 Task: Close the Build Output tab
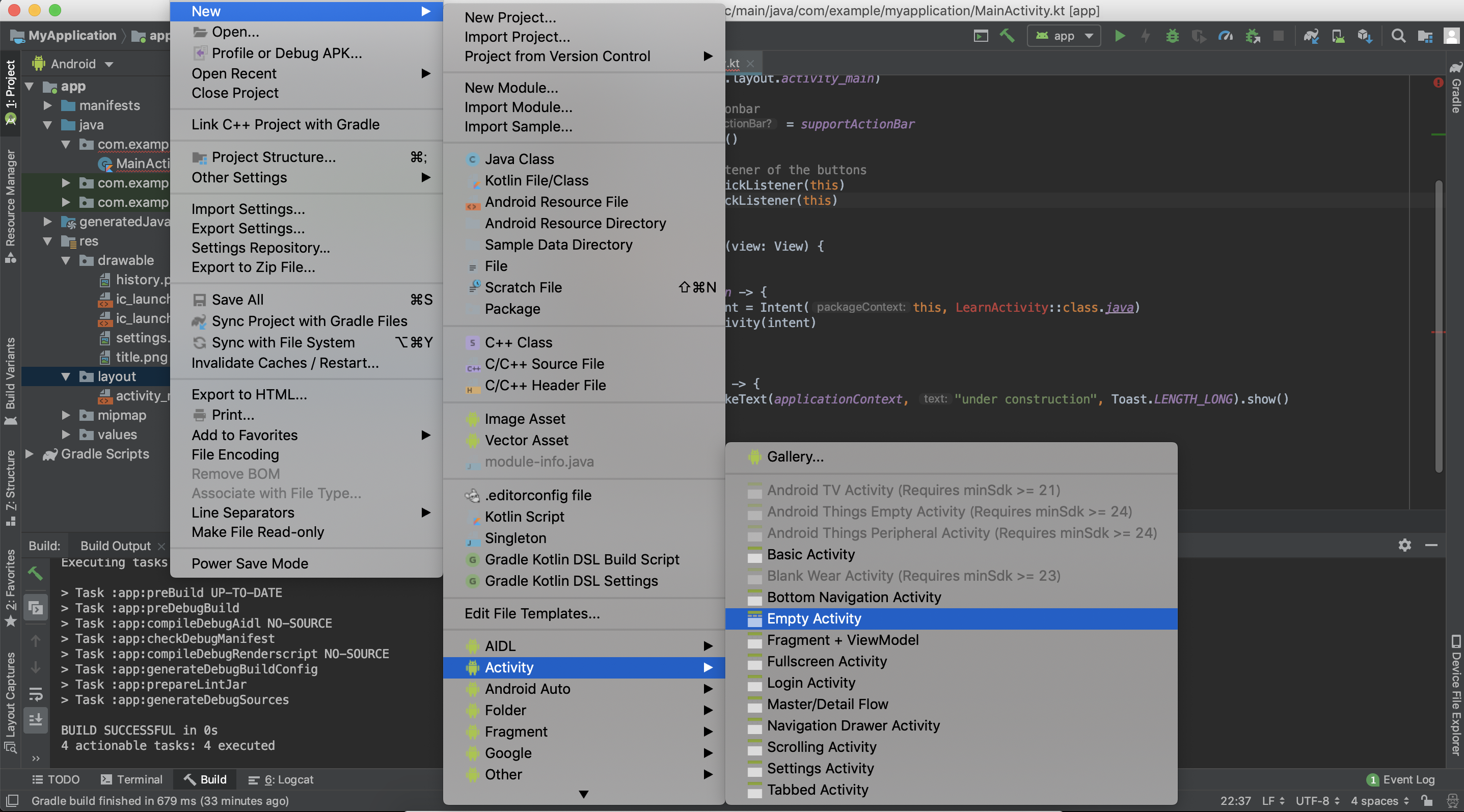(161, 546)
